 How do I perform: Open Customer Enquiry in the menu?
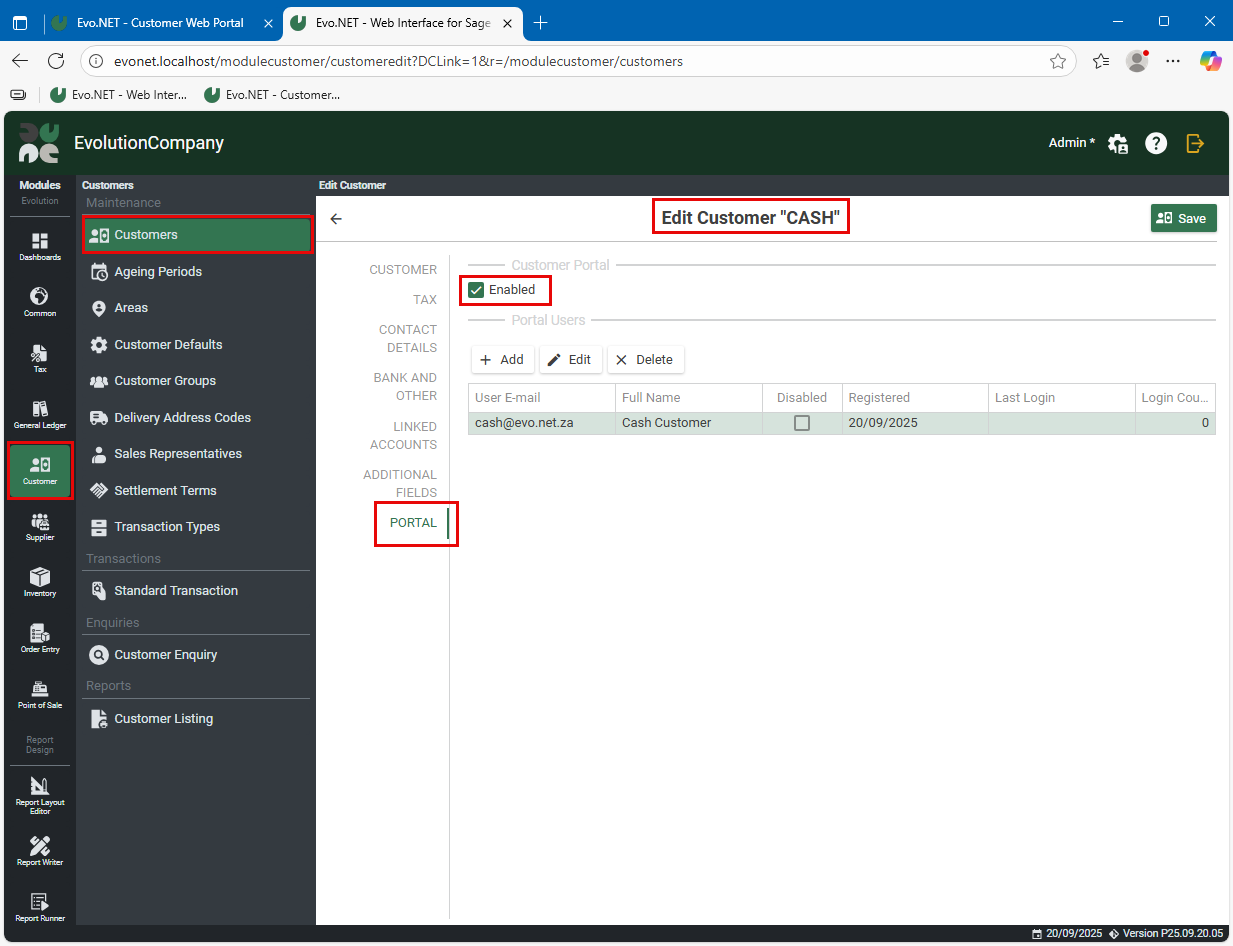165,655
